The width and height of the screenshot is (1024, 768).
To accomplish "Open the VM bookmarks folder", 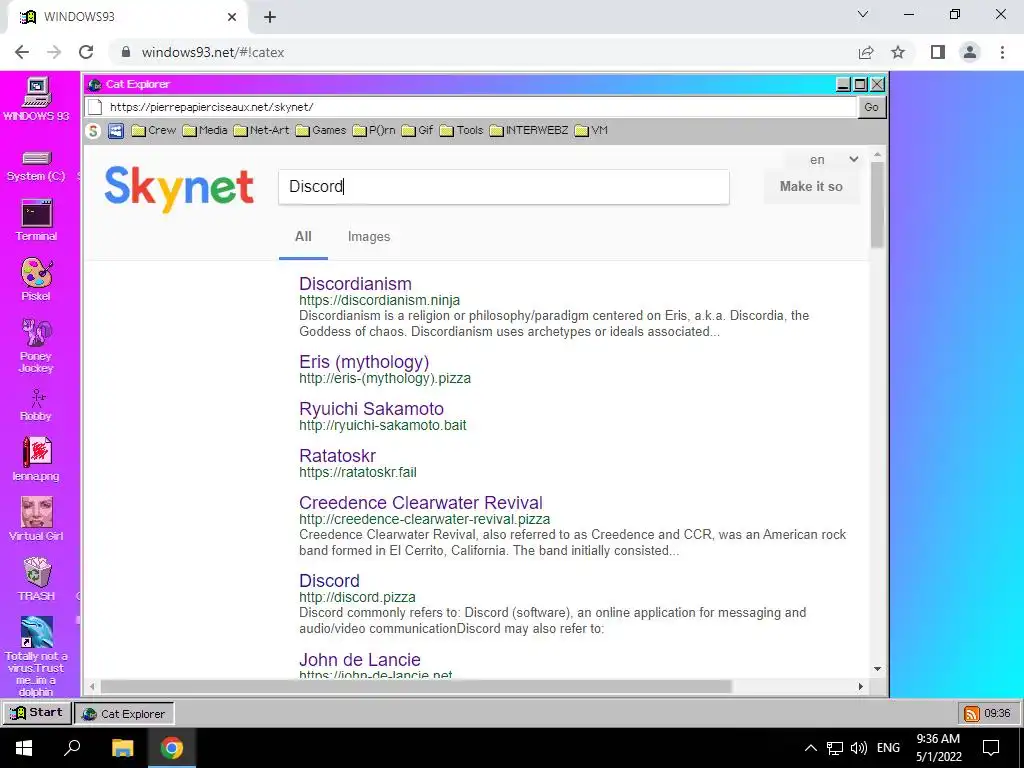I will (591, 131).
